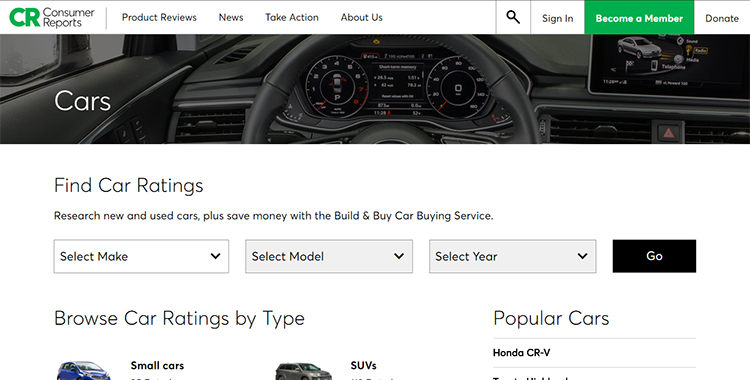This screenshot has height=380, width=750.
Task: Click Become a Member button
Action: [639, 17]
